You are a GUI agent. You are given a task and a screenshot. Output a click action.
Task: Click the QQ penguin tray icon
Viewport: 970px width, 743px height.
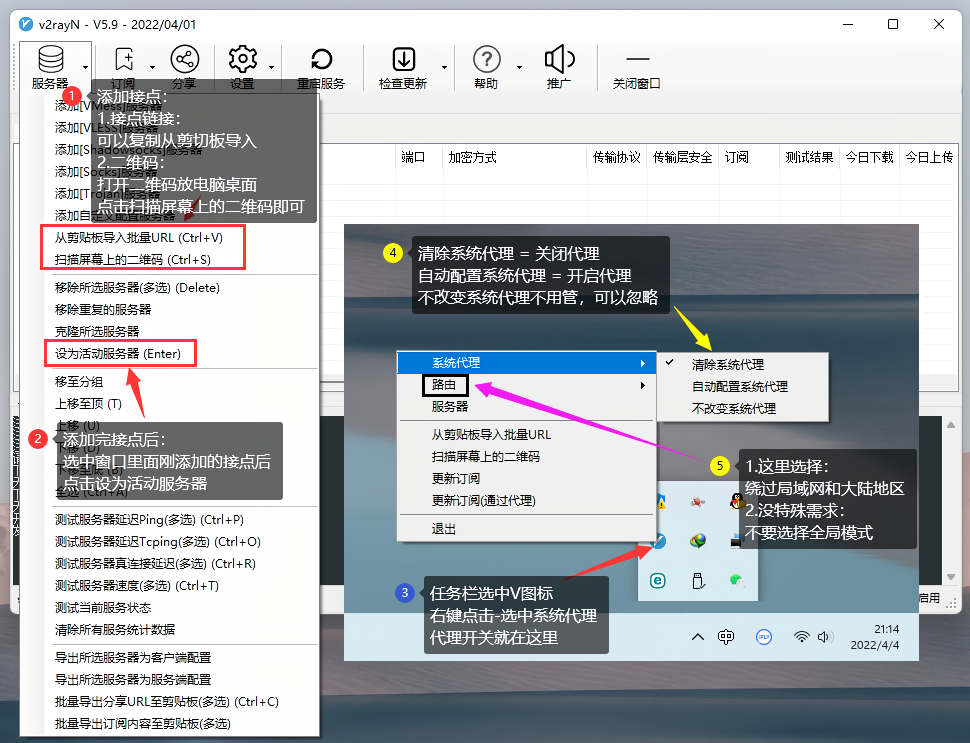(736, 501)
